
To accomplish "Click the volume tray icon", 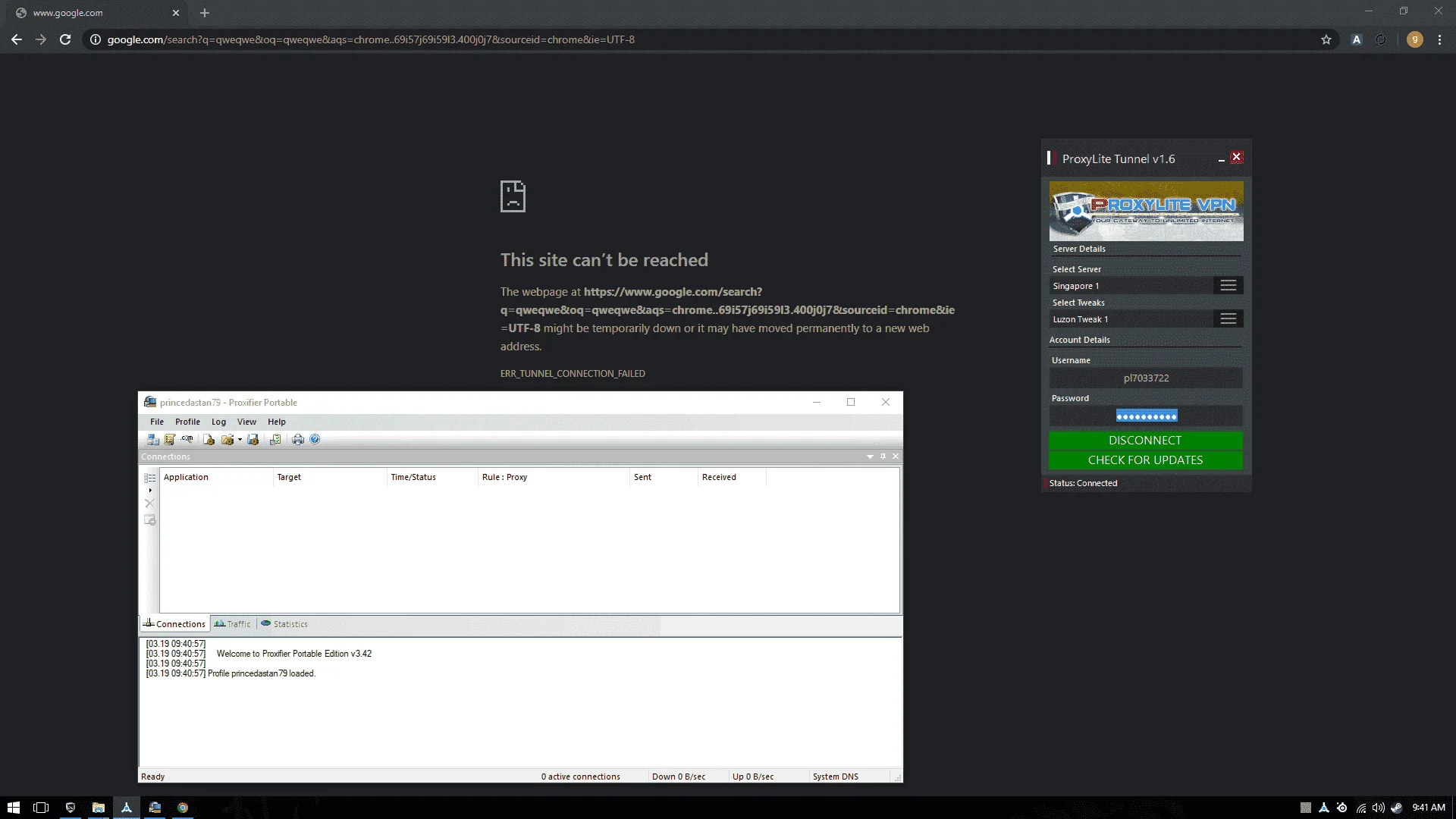I will (x=1379, y=808).
